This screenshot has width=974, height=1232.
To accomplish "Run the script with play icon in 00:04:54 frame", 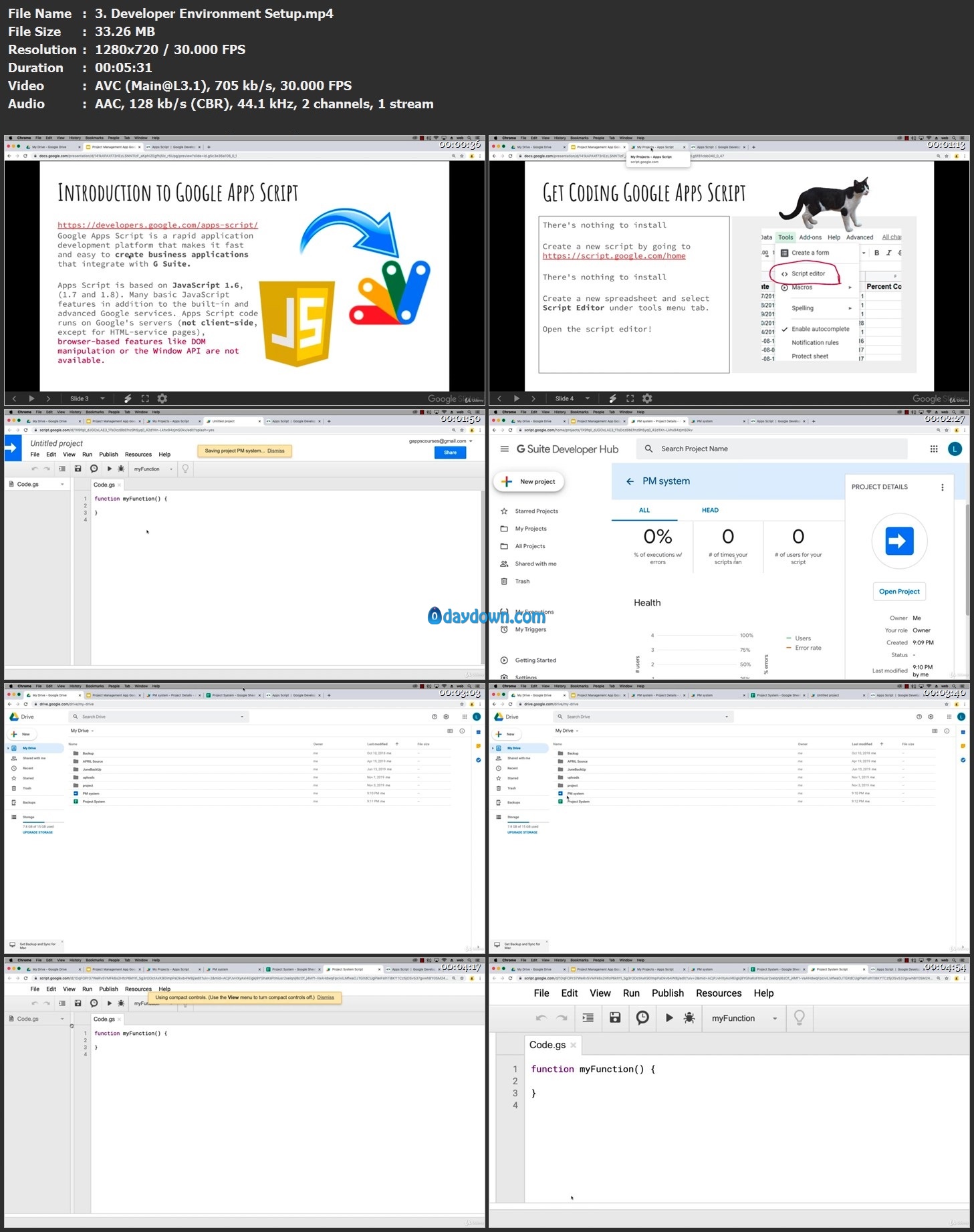I will pos(669,1017).
